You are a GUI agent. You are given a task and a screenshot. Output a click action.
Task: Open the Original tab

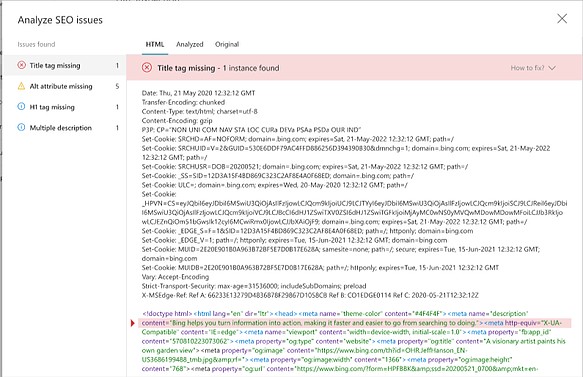tap(227, 44)
